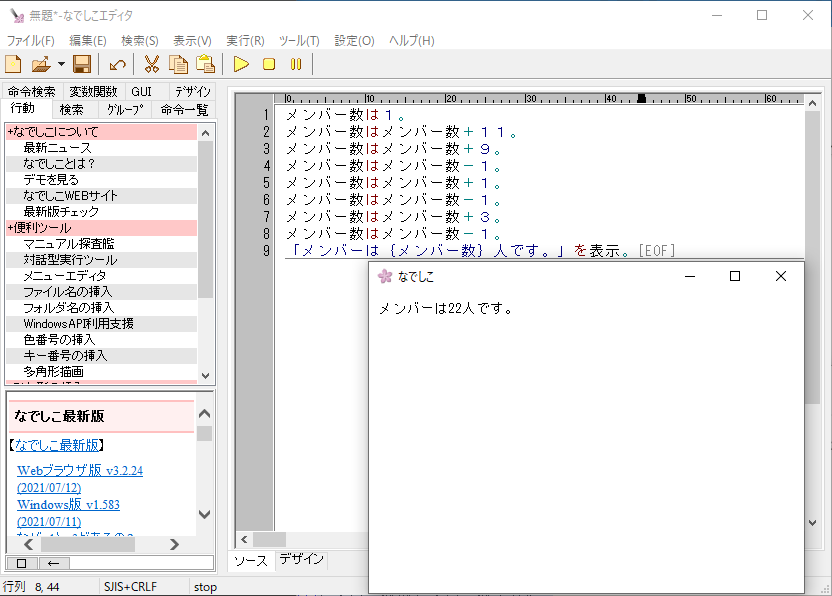Click the Open folder icon
The width and height of the screenshot is (832, 596).
click(x=40, y=65)
